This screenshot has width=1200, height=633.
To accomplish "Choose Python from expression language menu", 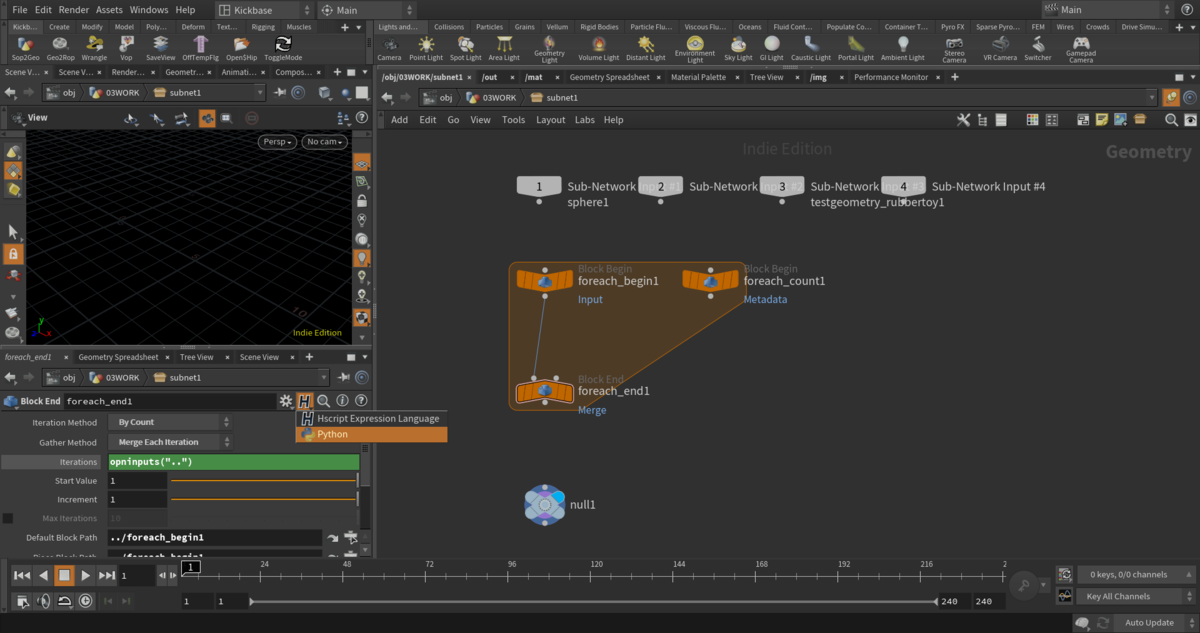I will tap(372, 435).
